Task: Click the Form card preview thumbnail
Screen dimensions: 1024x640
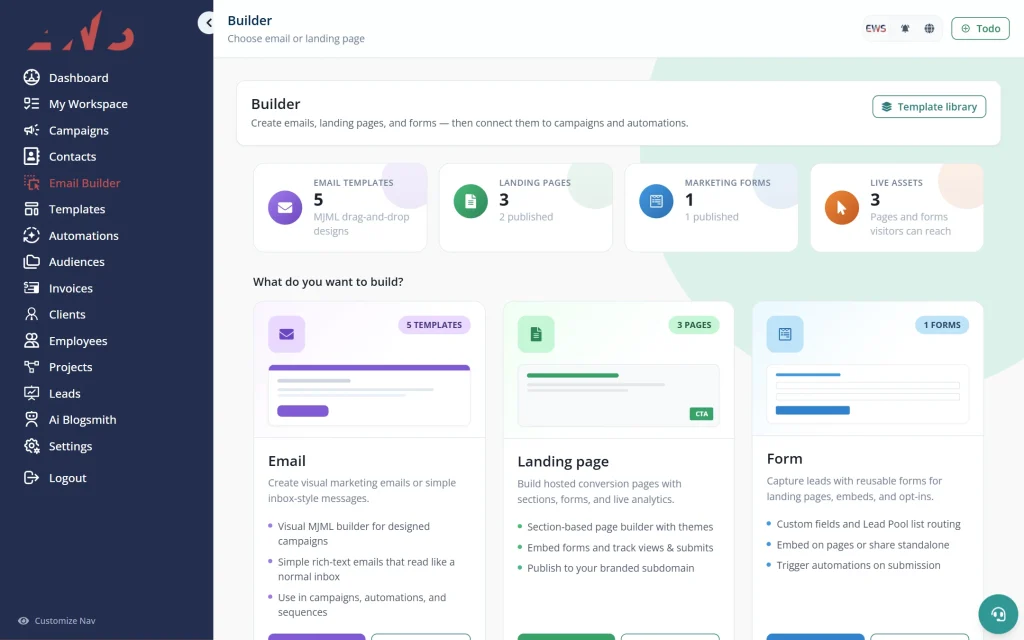Action: [x=867, y=394]
